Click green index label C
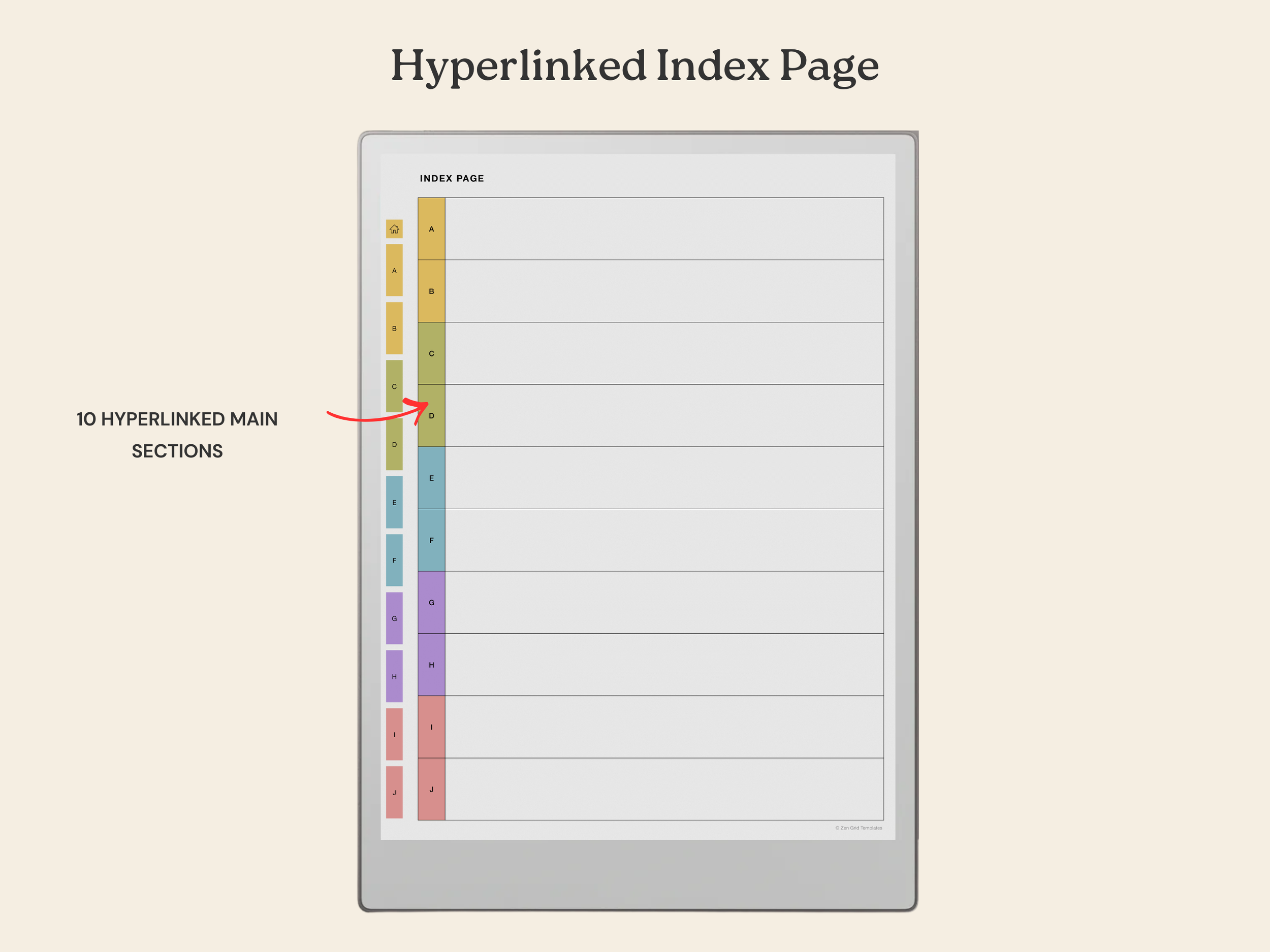Screen dimensions: 1270x952 pyautogui.click(x=431, y=353)
